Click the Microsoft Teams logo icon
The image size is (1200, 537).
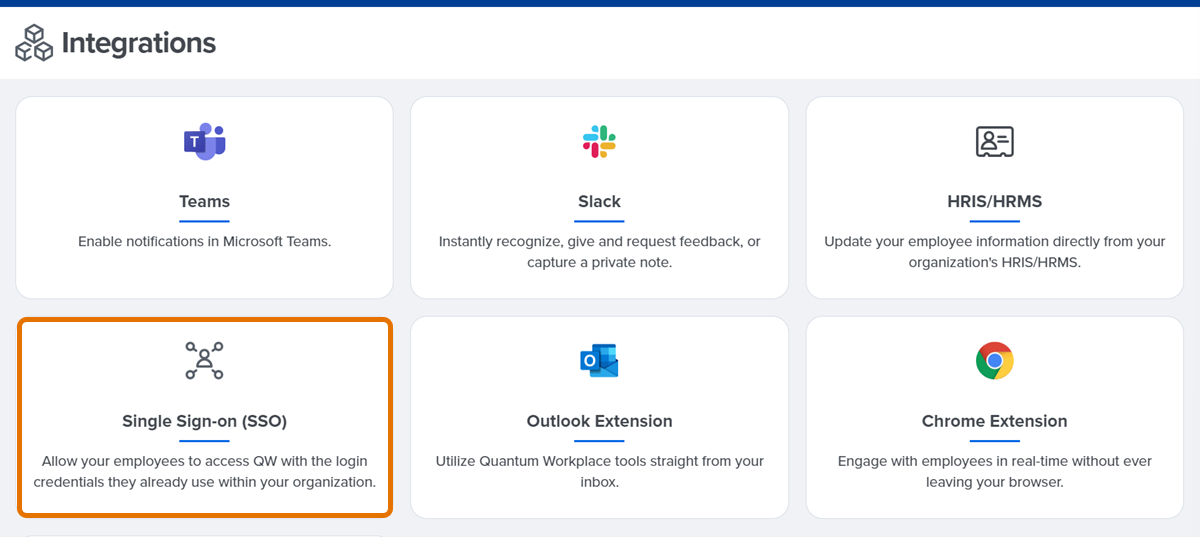(204, 142)
